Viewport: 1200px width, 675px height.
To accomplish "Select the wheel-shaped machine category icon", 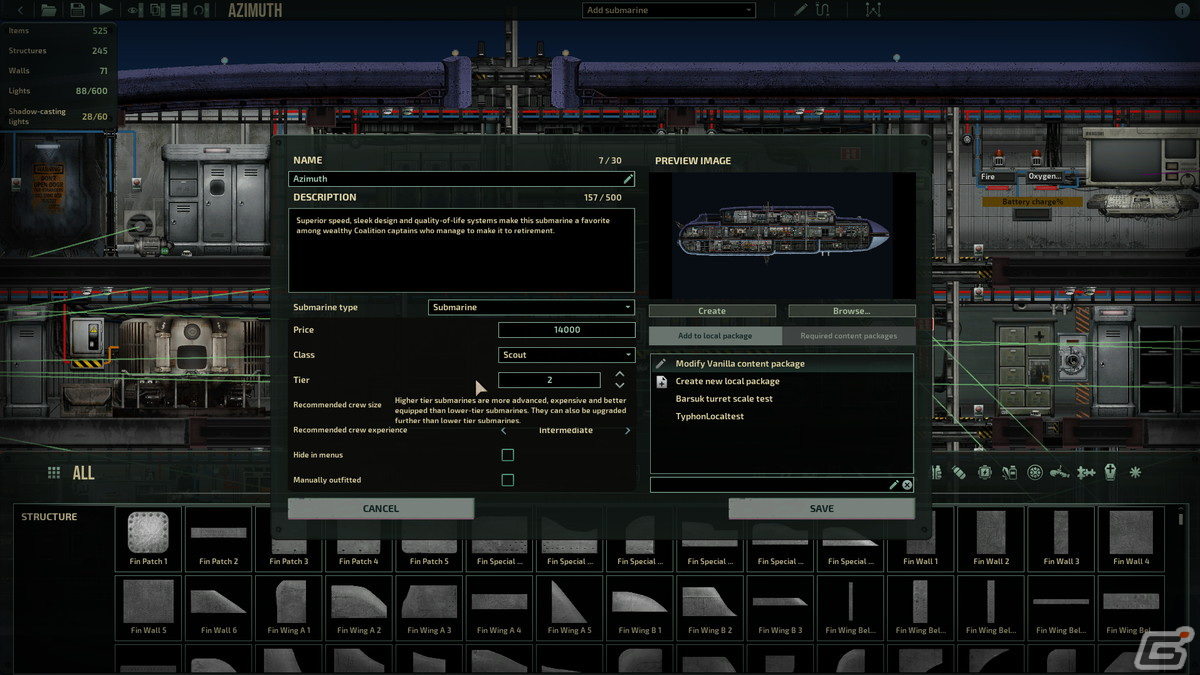I will pos(1035,472).
